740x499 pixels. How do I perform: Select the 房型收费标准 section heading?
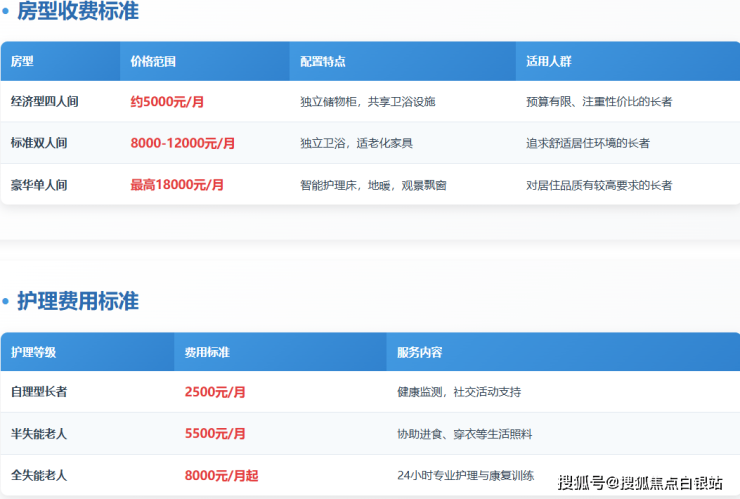[78, 12]
